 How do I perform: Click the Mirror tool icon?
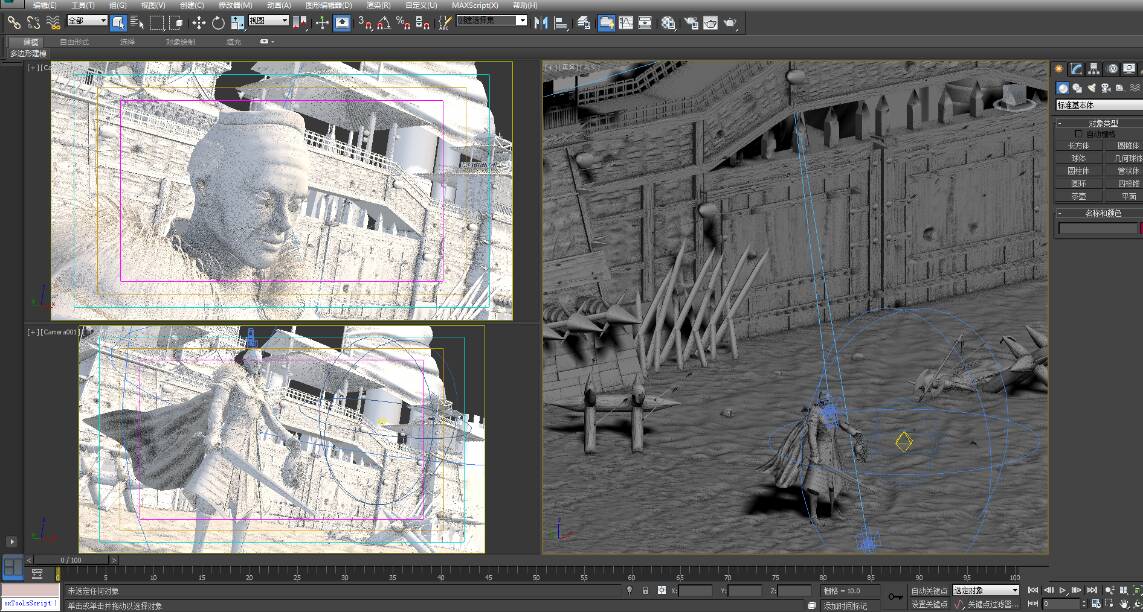(x=541, y=23)
